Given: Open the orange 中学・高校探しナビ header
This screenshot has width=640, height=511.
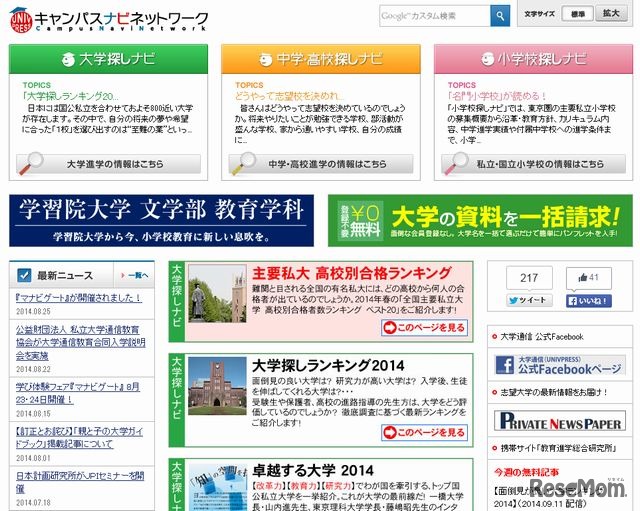Looking at the screenshot, I should pyautogui.click(x=321, y=59).
